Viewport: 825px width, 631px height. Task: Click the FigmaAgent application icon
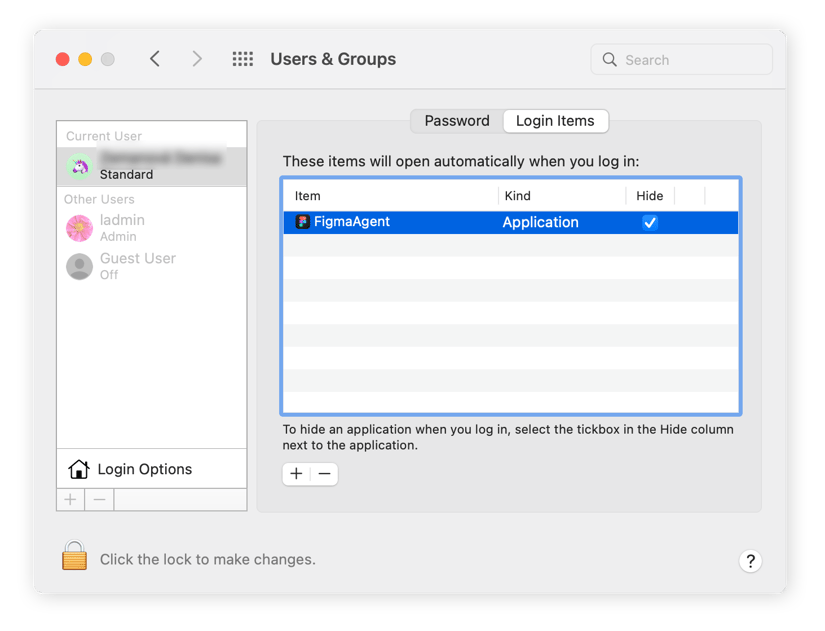click(301, 222)
